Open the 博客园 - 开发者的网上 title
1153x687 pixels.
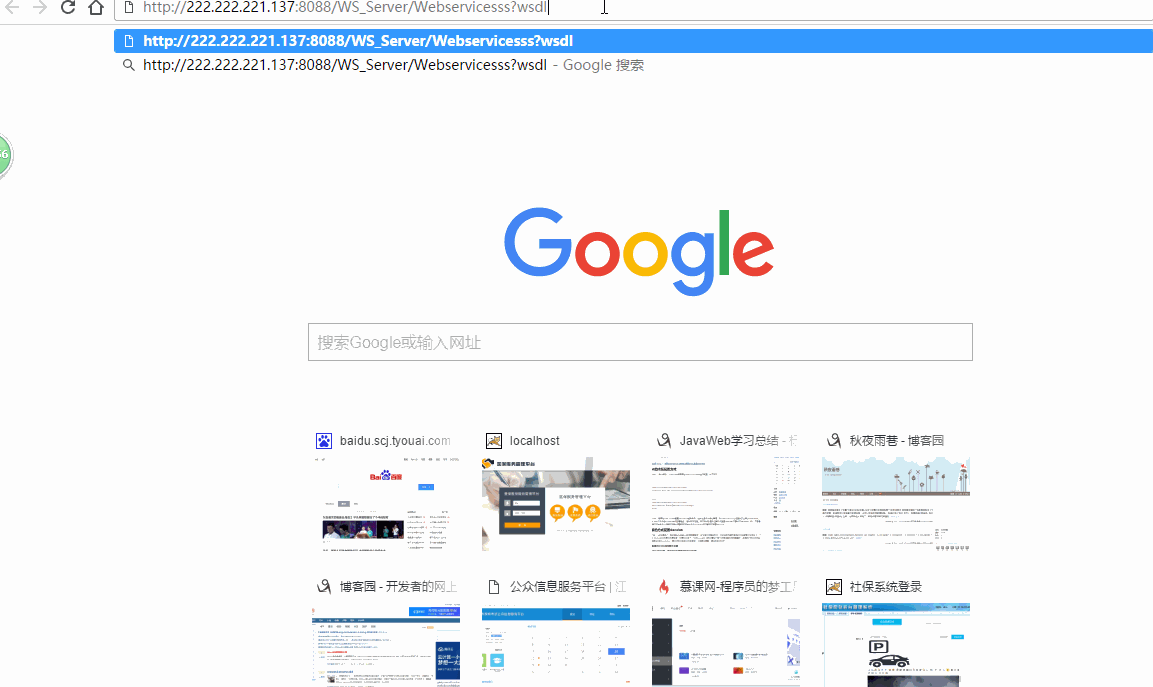click(398, 586)
